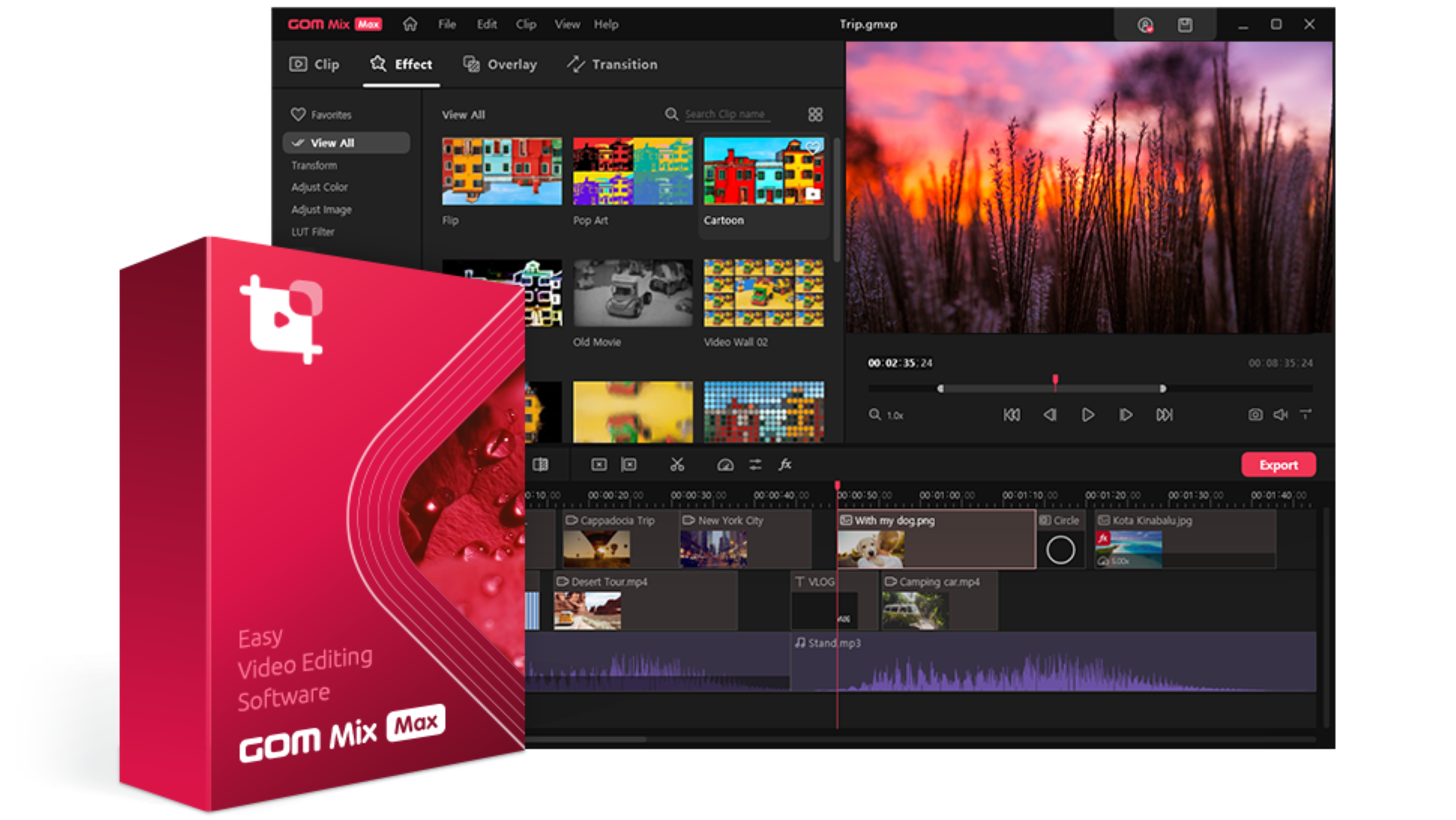Open the adjust settings sliders icon

[755, 465]
